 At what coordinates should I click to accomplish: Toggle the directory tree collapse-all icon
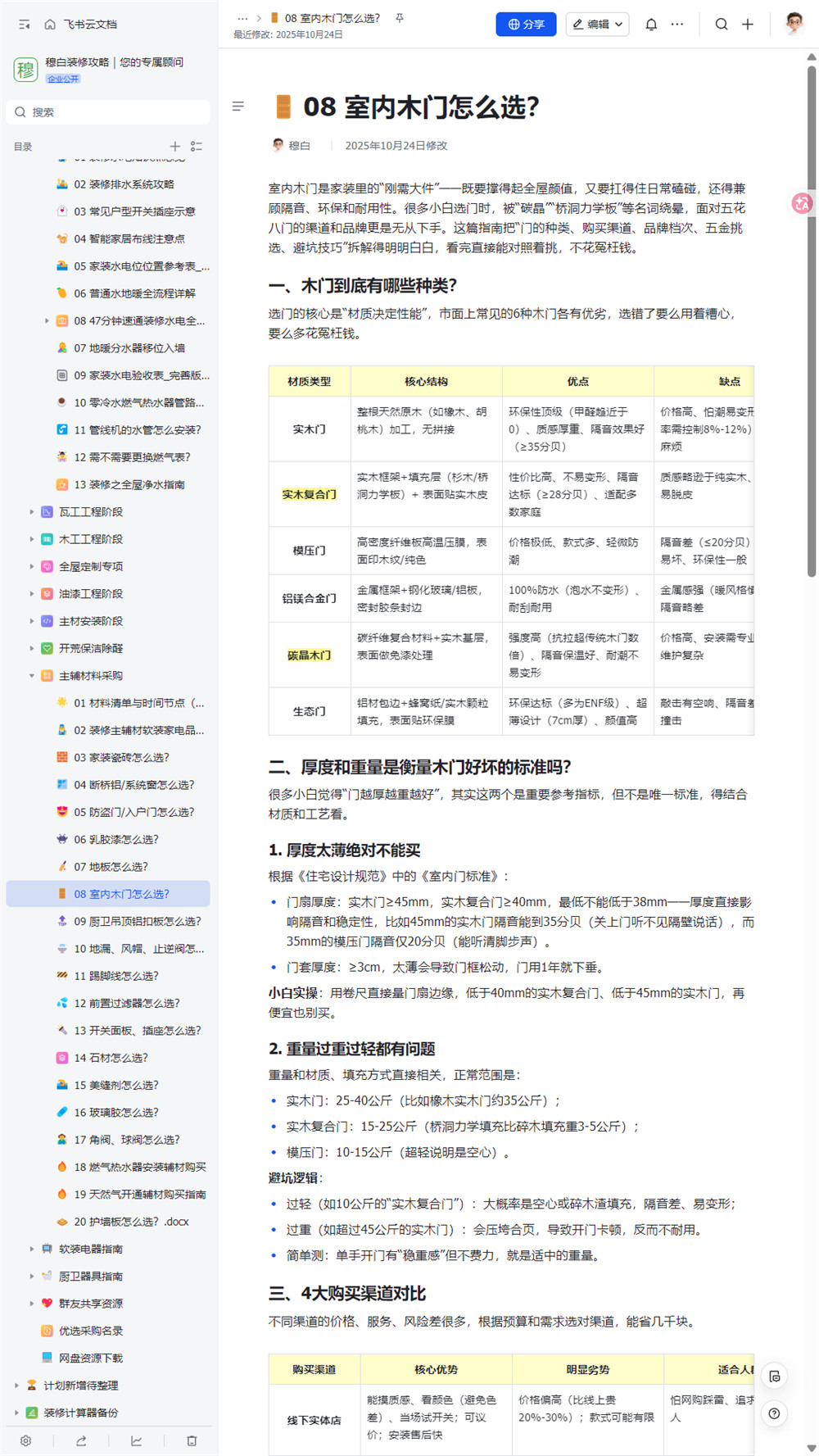197,147
